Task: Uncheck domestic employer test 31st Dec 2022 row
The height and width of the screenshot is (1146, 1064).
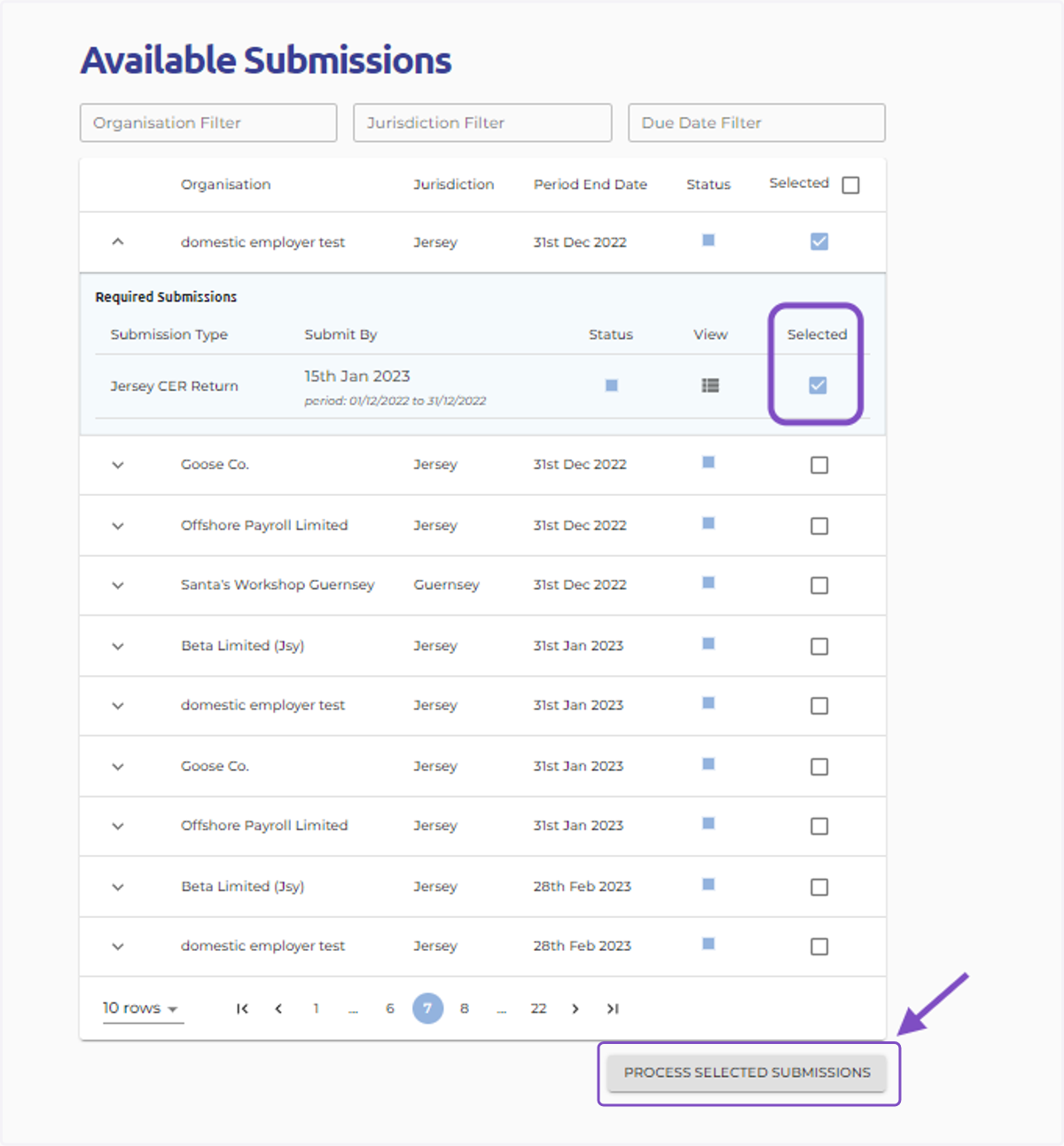Action: (x=819, y=241)
